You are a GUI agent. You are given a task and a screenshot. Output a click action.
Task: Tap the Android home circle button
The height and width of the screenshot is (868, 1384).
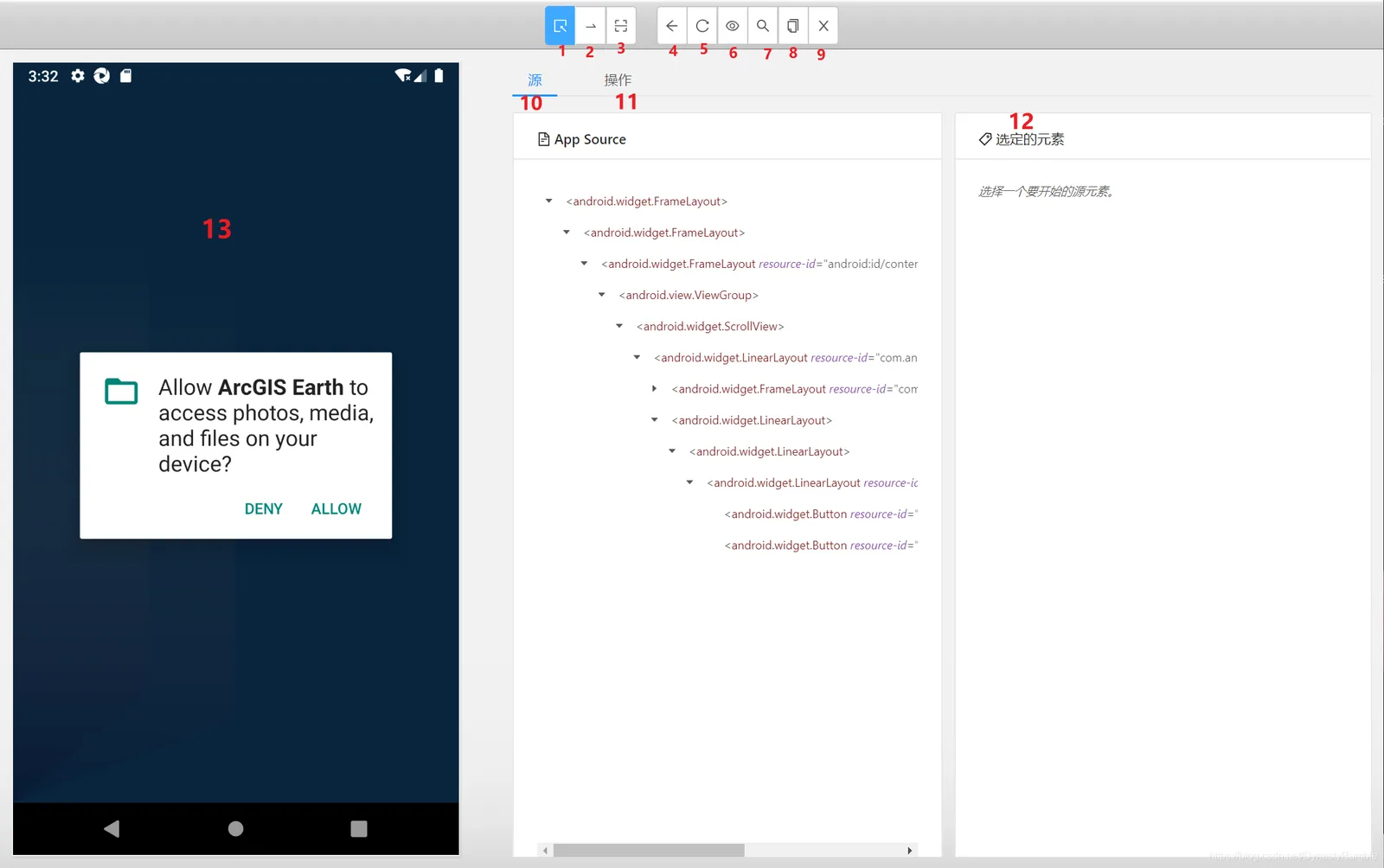point(235,829)
